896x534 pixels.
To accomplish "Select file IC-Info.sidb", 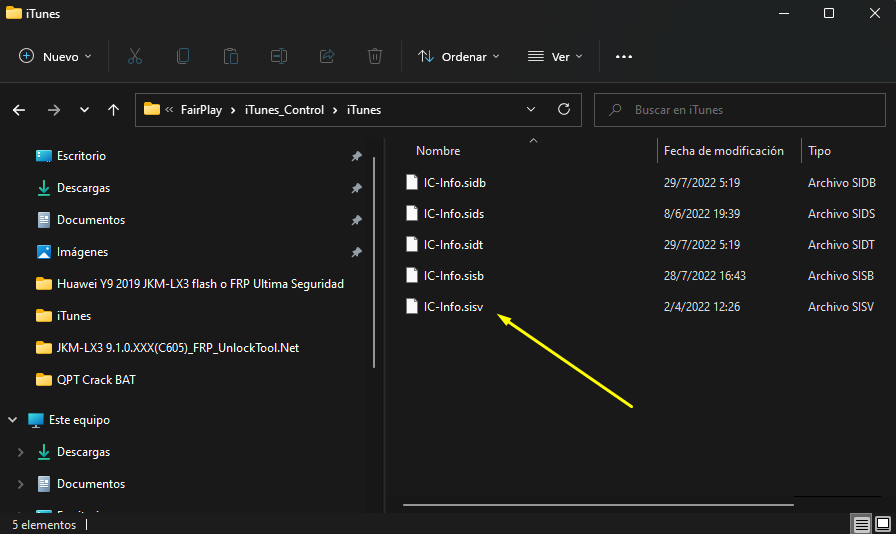I will [x=455, y=182].
